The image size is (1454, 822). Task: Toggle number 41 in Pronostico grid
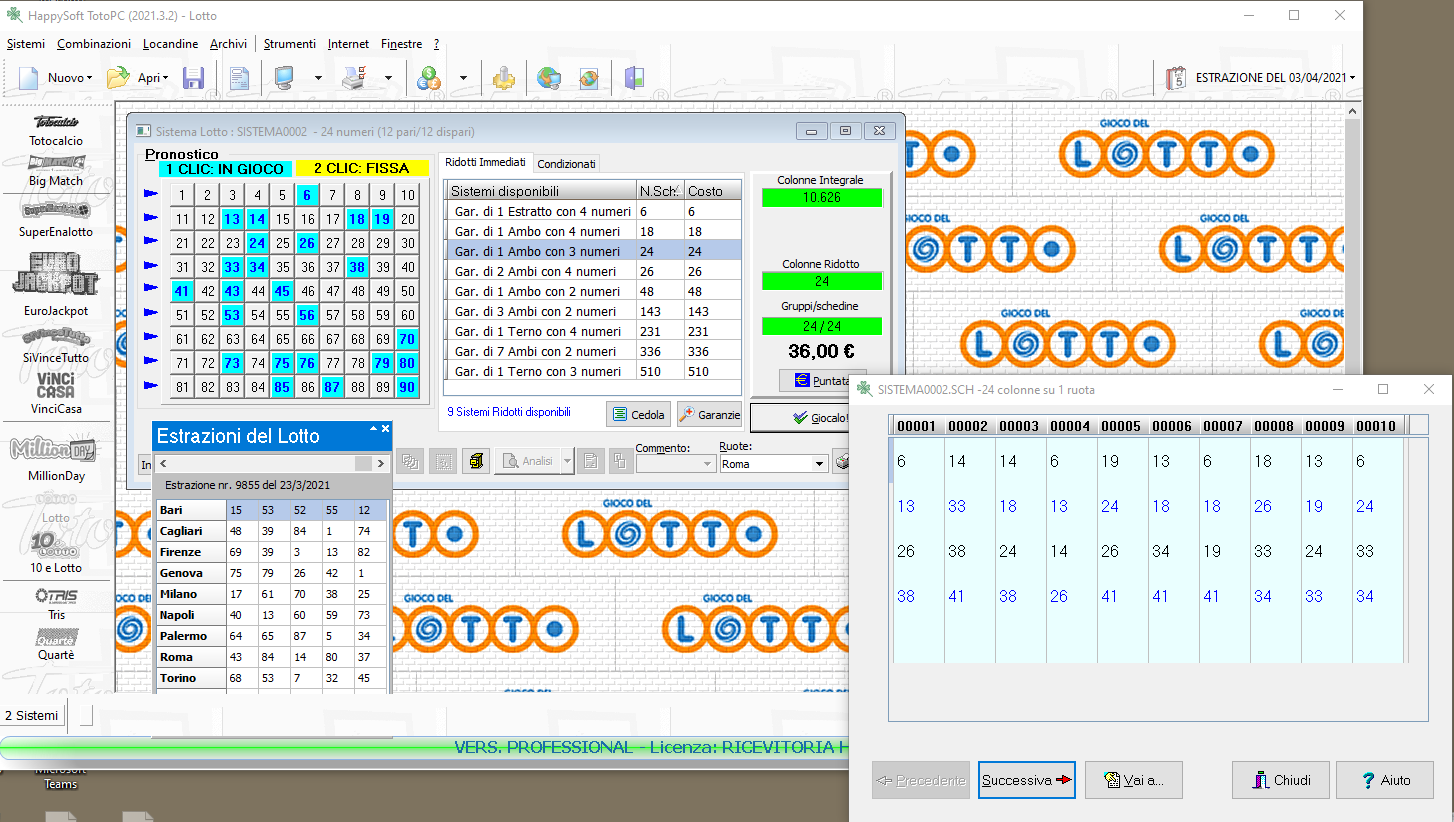coord(182,291)
